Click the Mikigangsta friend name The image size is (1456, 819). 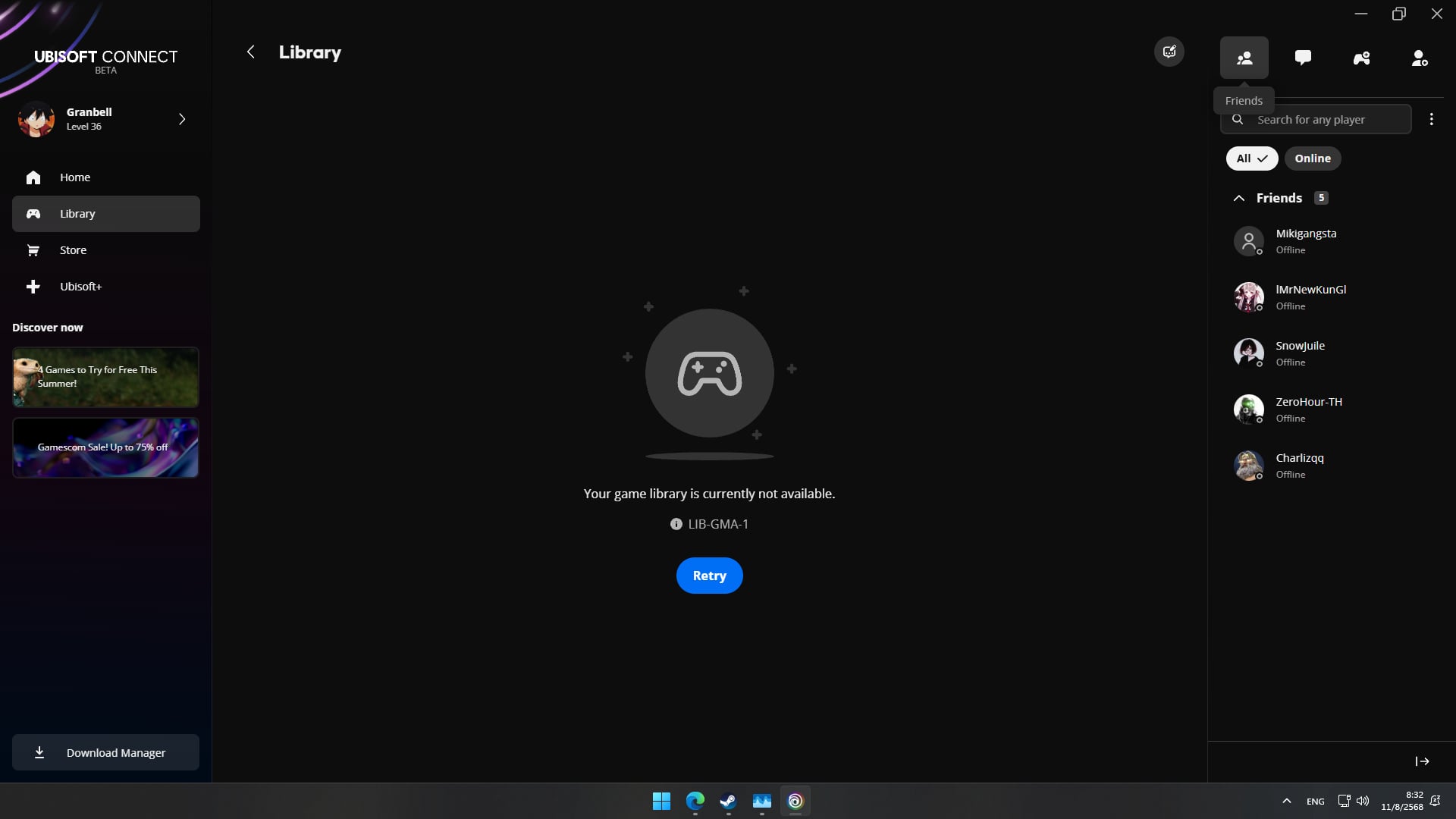coord(1305,234)
